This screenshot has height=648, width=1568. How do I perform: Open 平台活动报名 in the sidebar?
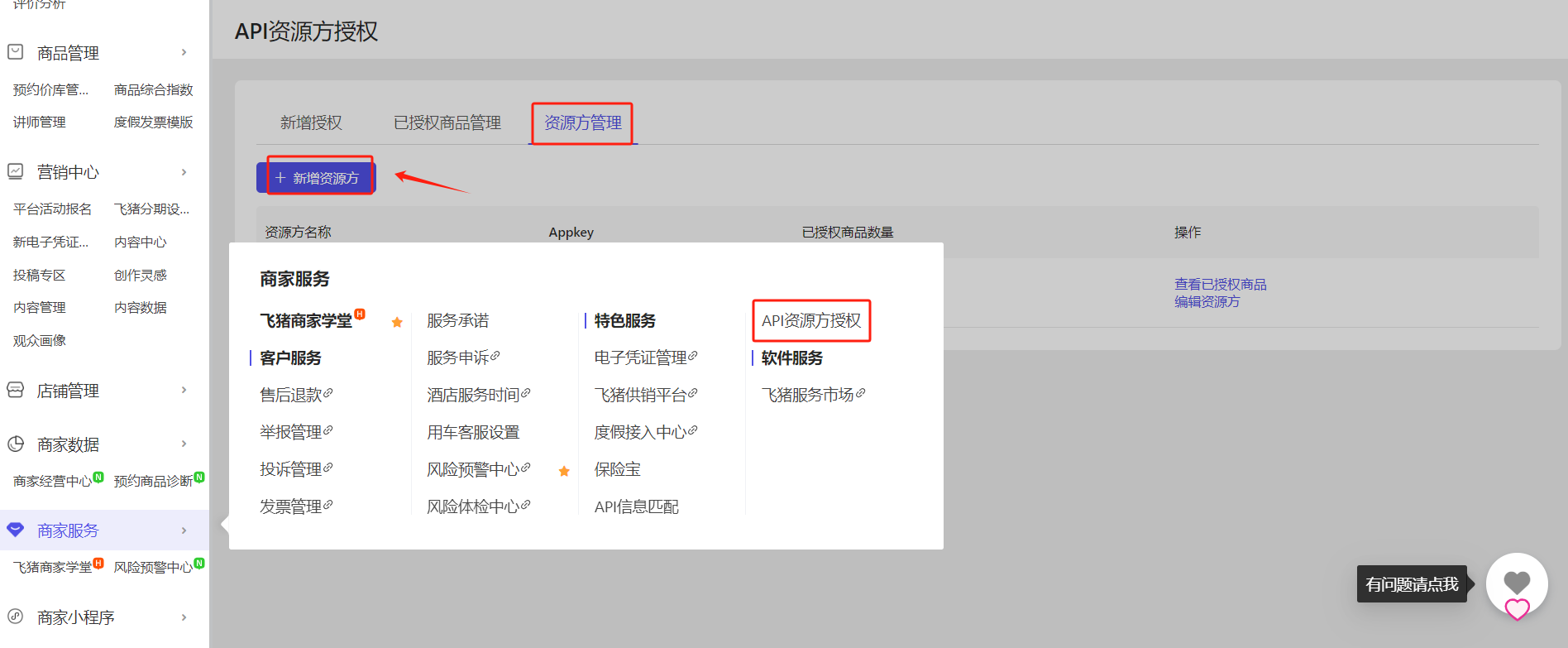coord(53,209)
